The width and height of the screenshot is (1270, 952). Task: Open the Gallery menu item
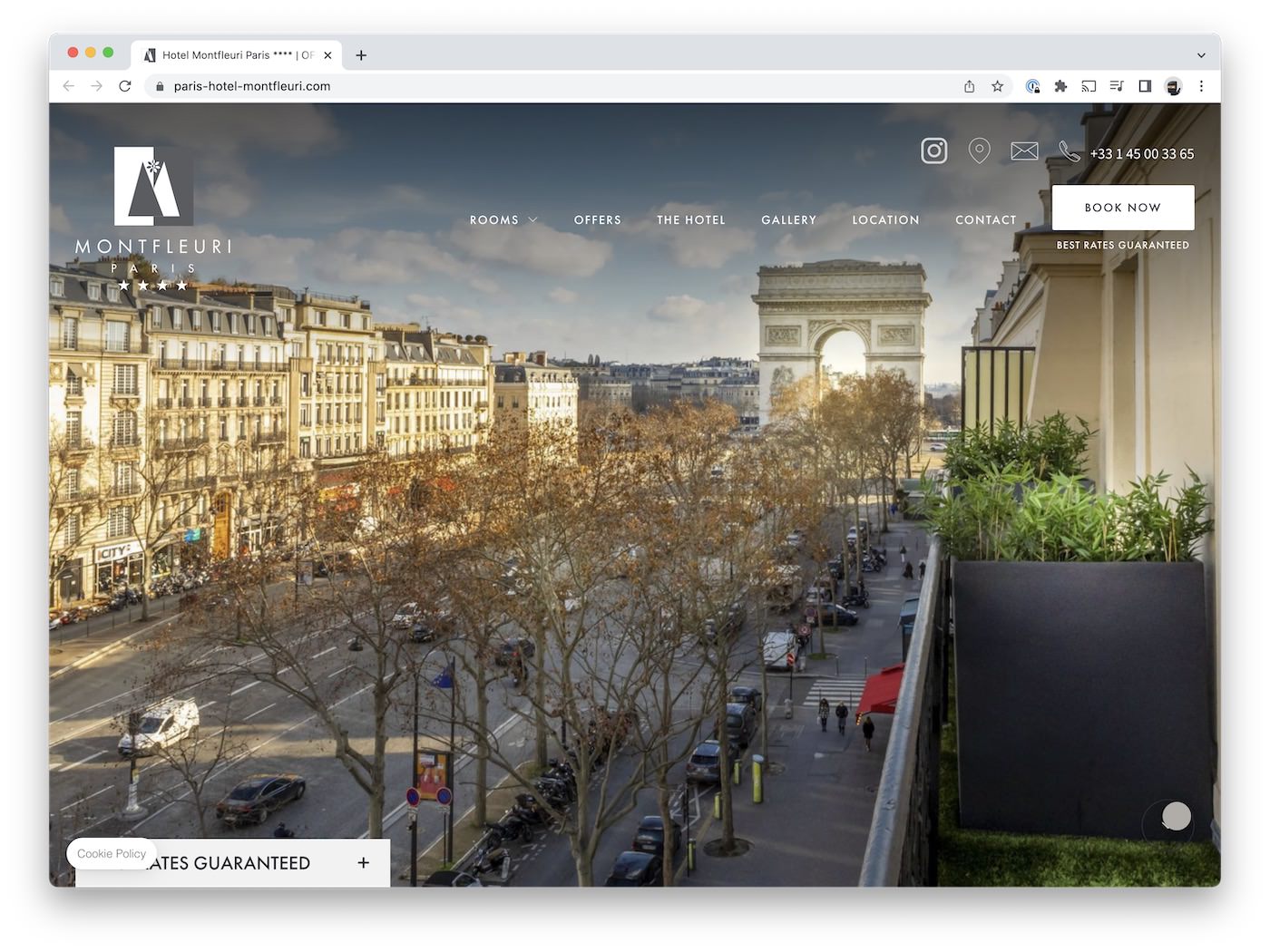pyautogui.click(x=788, y=219)
